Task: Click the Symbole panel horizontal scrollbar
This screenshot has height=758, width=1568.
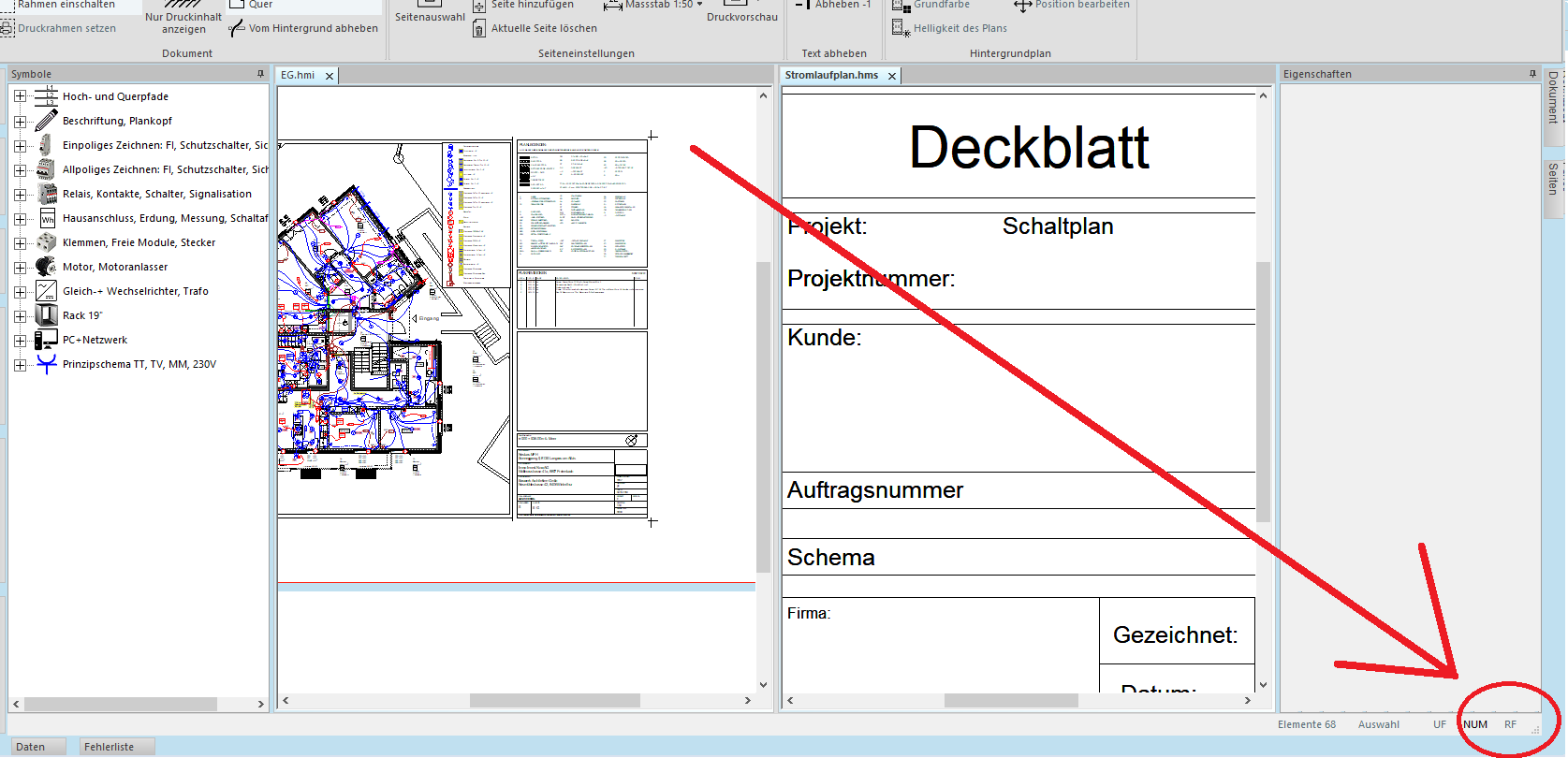Action: [x=121, y=704]
